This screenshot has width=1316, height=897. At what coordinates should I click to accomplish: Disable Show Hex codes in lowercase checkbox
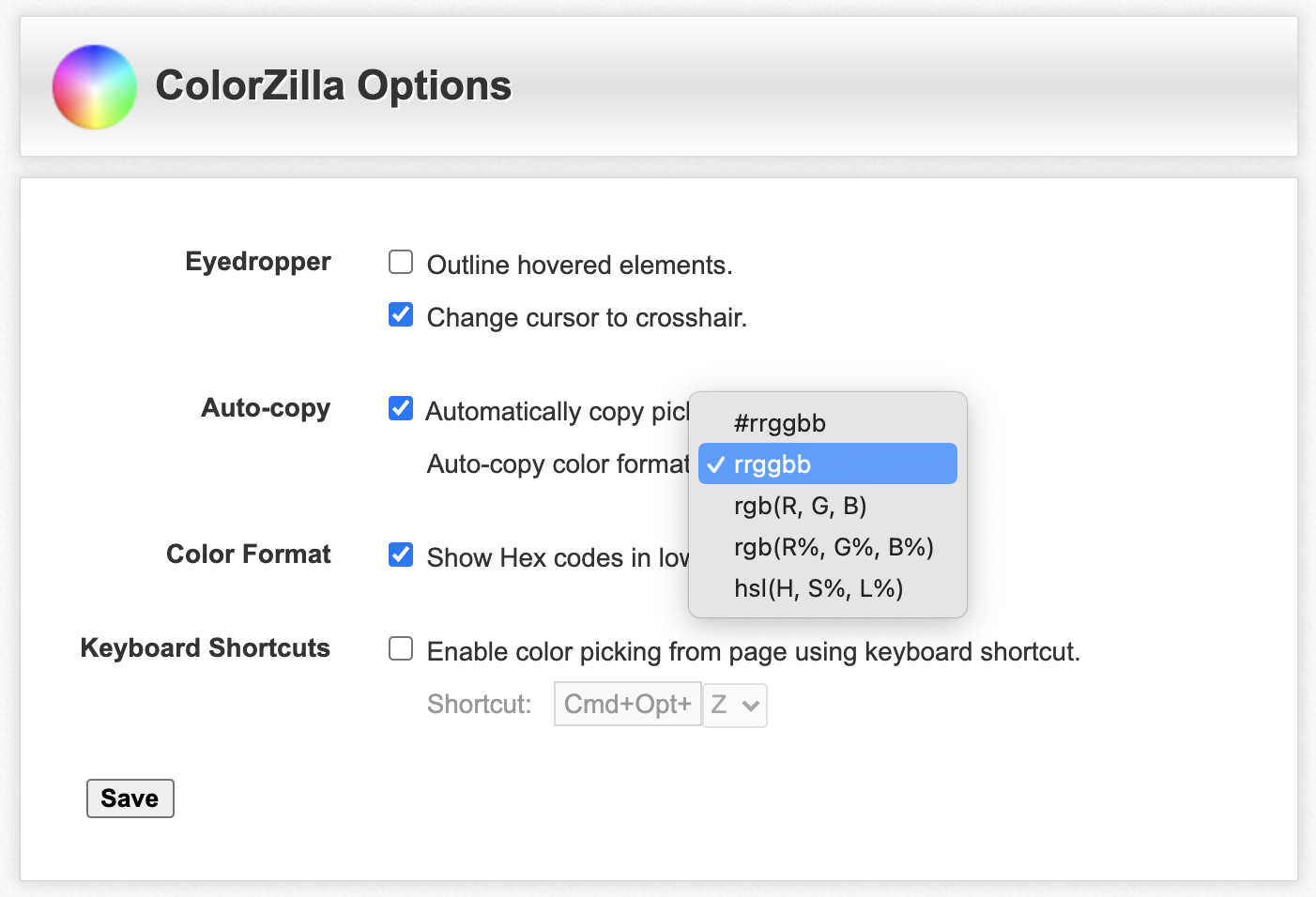pyautogui.click(x=401, y=555)
